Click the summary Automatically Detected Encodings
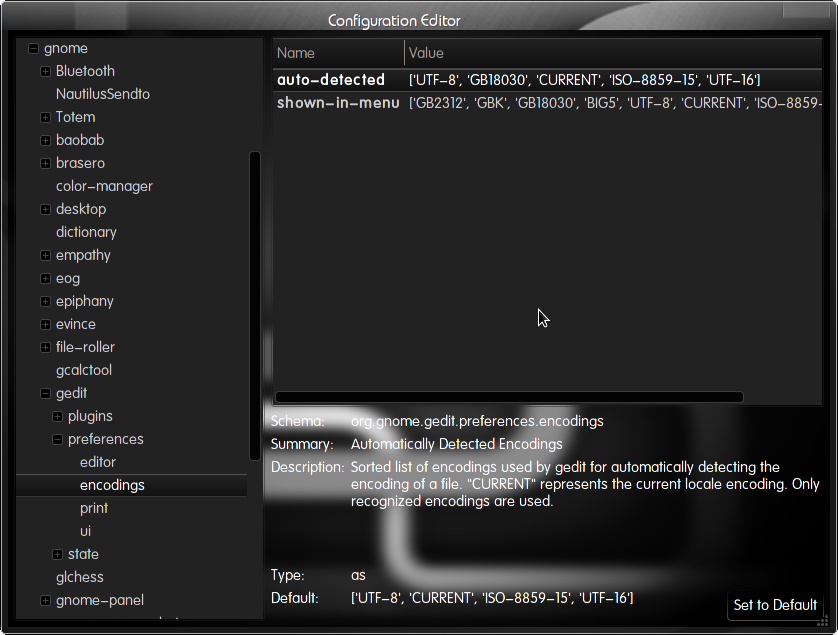Viewport: 838px width, 635px height. pos(456,444)
